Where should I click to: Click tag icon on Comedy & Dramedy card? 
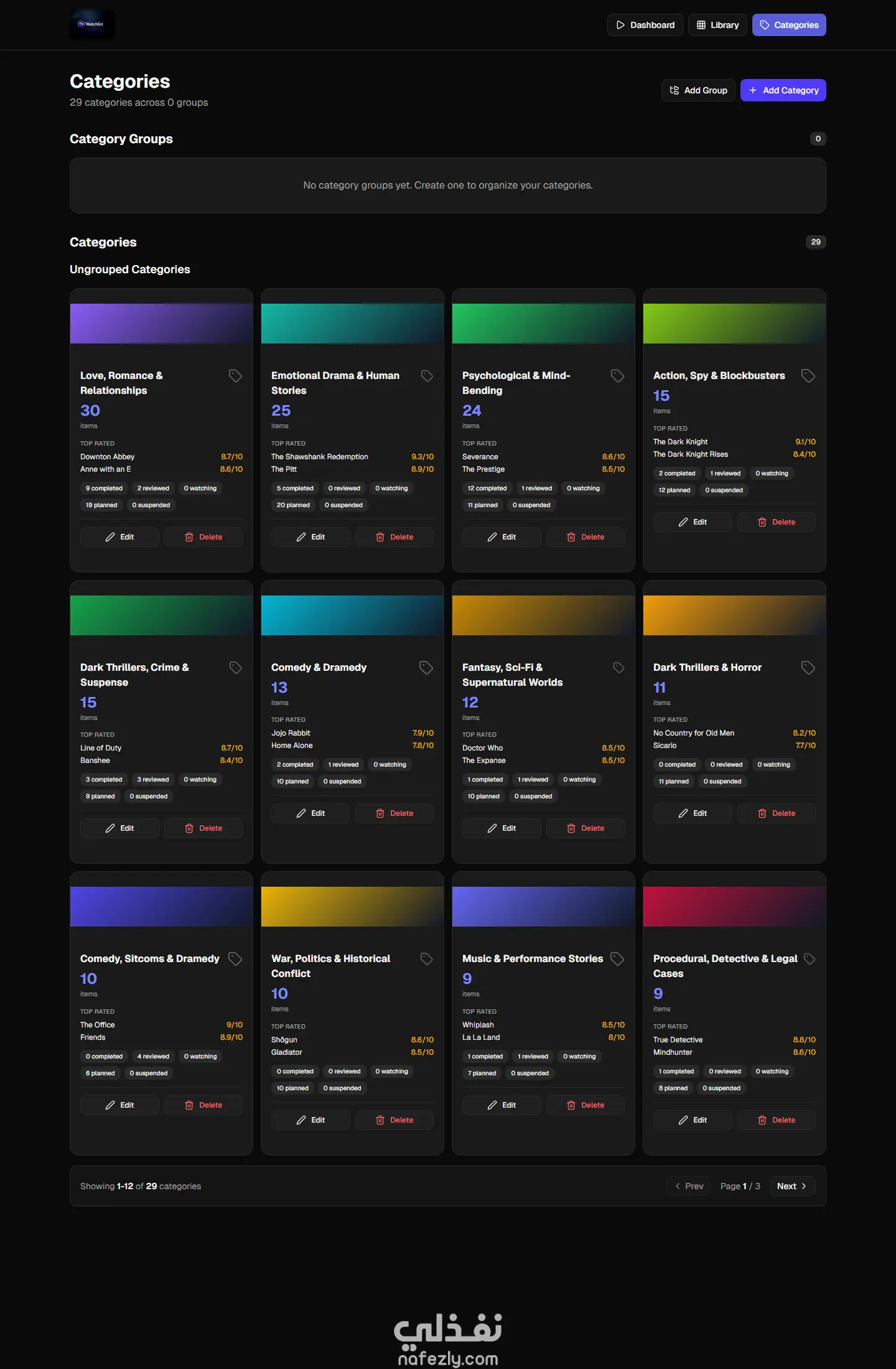pyautogui.click(x=426, y=668)
